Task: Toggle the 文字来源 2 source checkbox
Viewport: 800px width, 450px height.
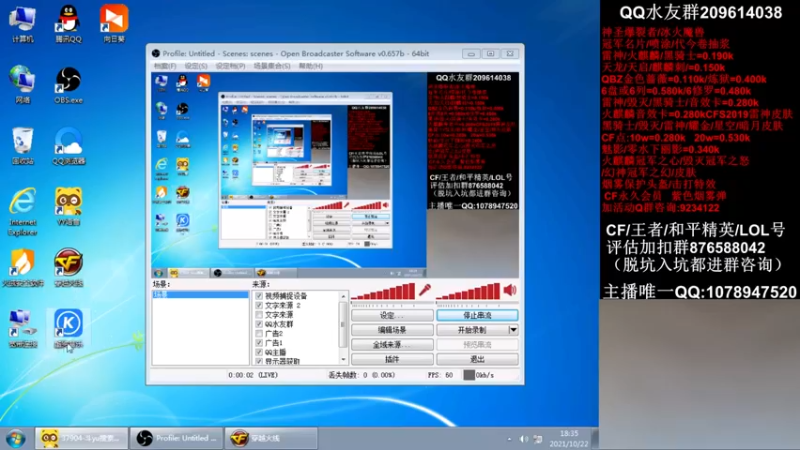Action: pyautogui.click(x=259, y=305)
